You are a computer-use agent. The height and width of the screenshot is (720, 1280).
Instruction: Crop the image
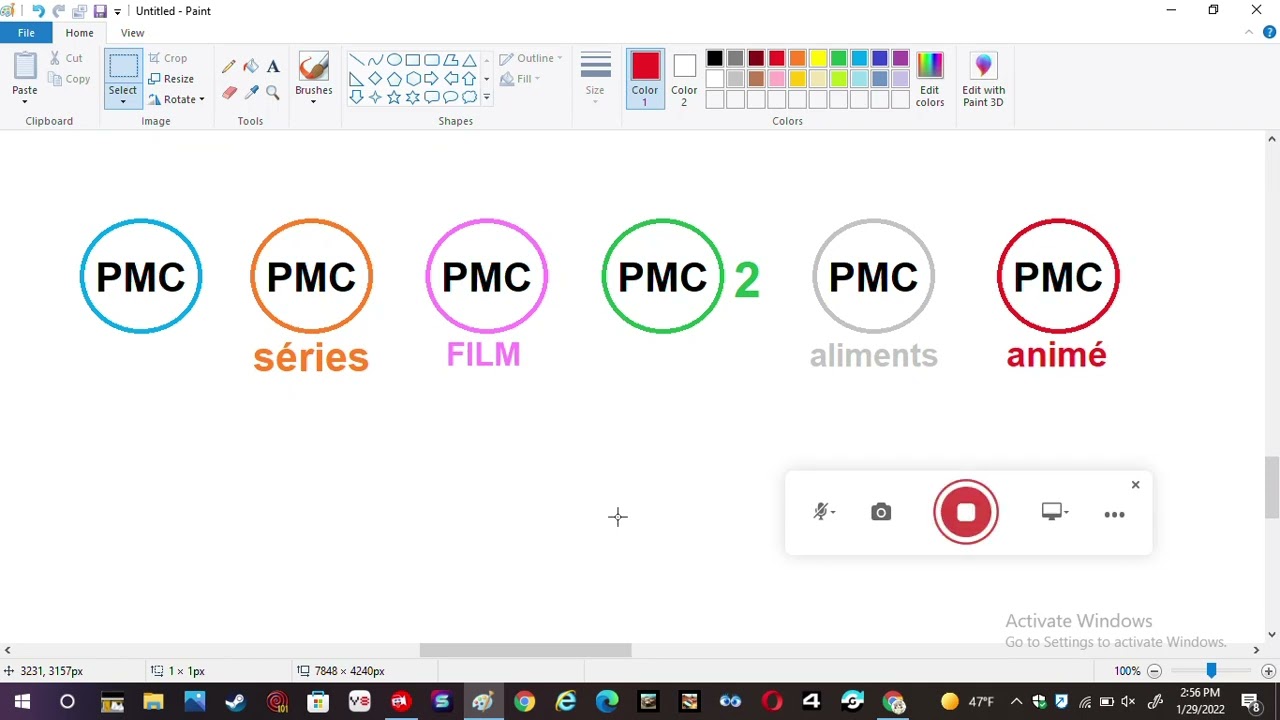168,58
